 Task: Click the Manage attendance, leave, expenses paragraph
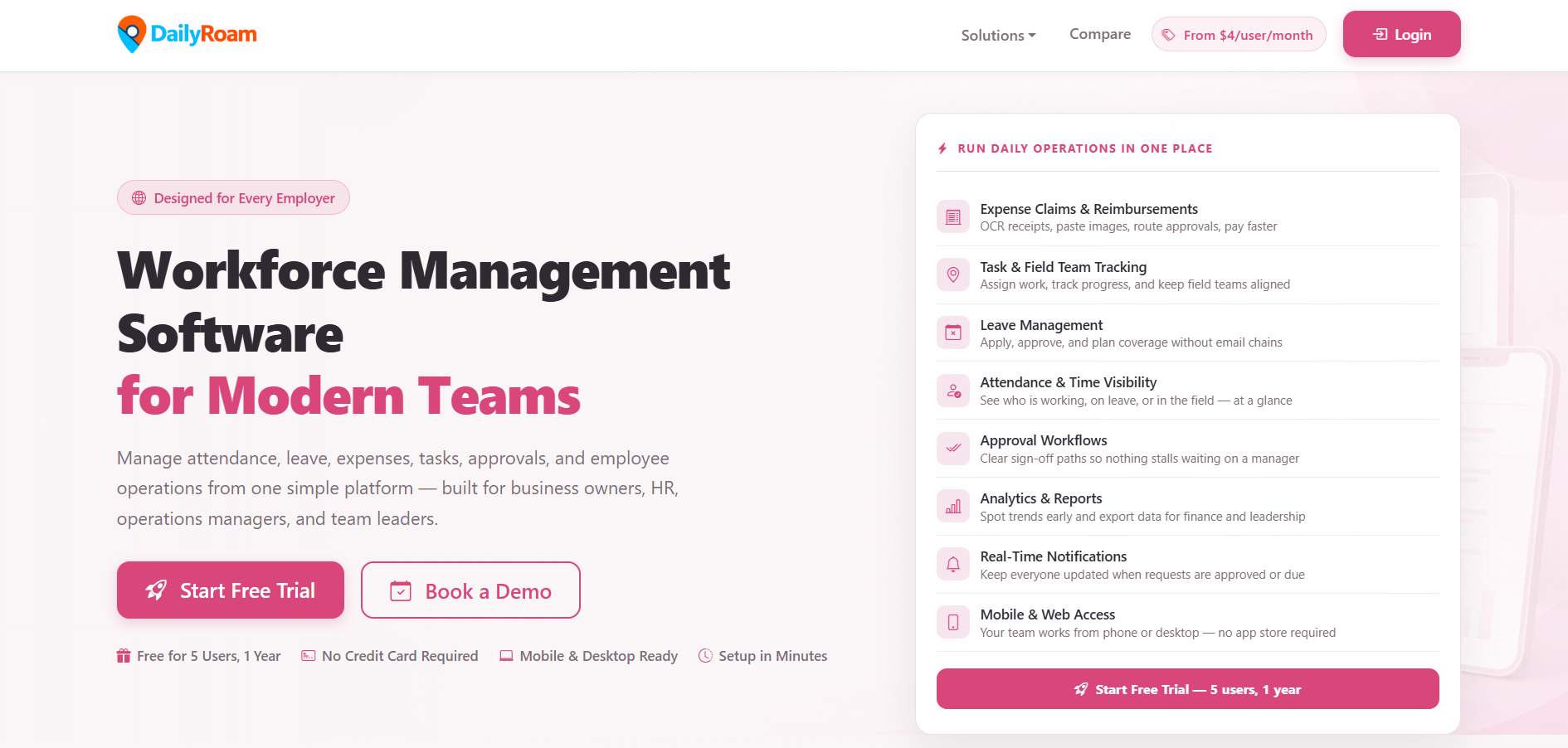398,488
